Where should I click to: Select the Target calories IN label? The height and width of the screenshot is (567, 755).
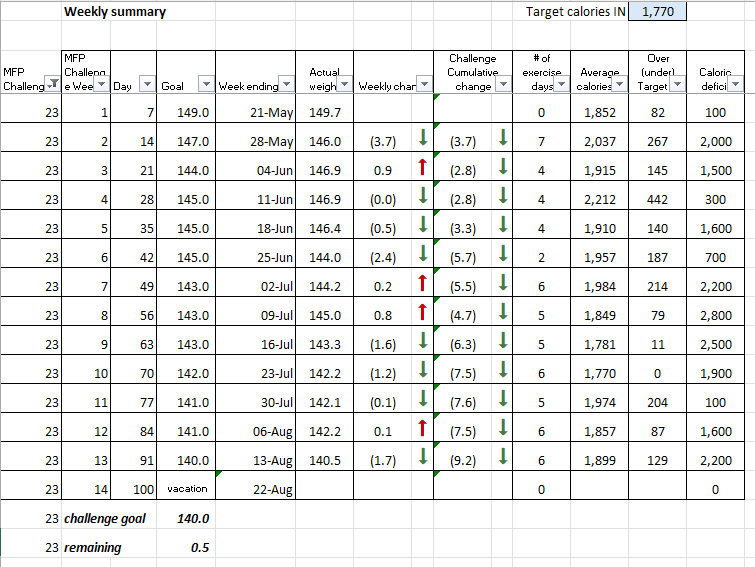575,12
